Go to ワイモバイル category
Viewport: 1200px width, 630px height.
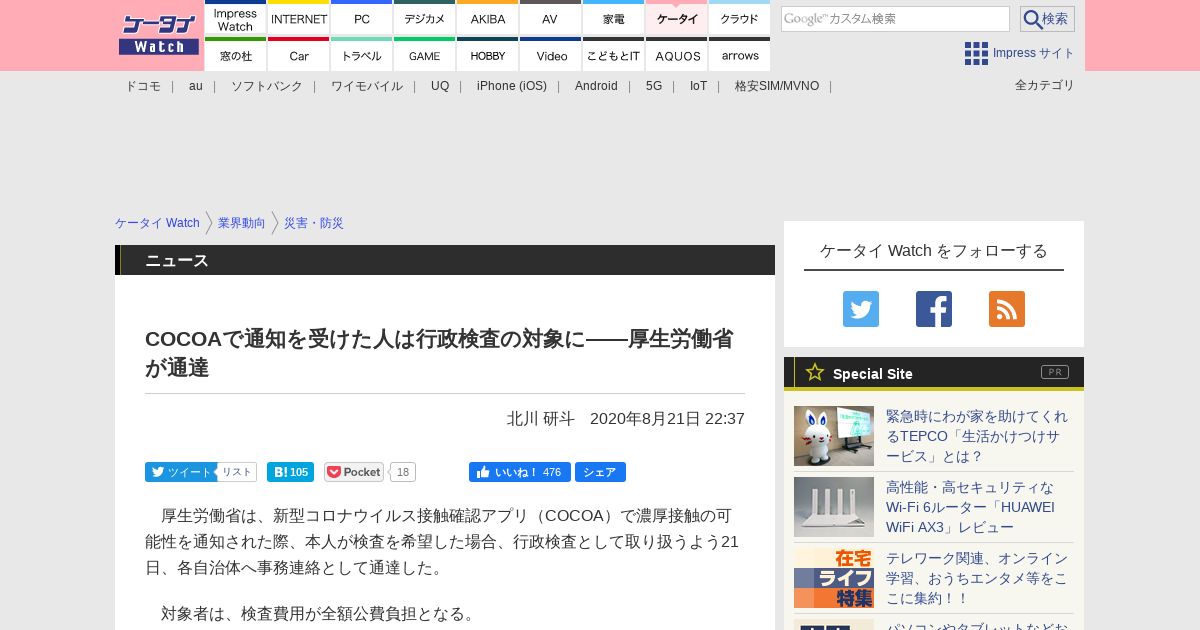367,86
